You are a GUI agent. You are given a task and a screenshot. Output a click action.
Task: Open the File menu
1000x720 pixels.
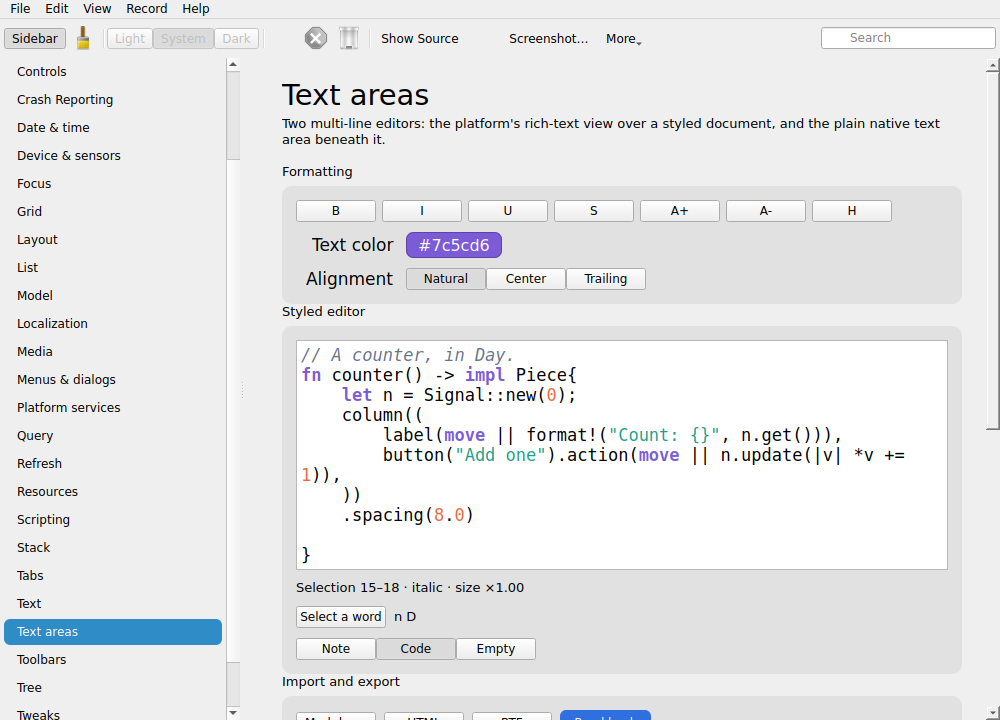[20, 8]
